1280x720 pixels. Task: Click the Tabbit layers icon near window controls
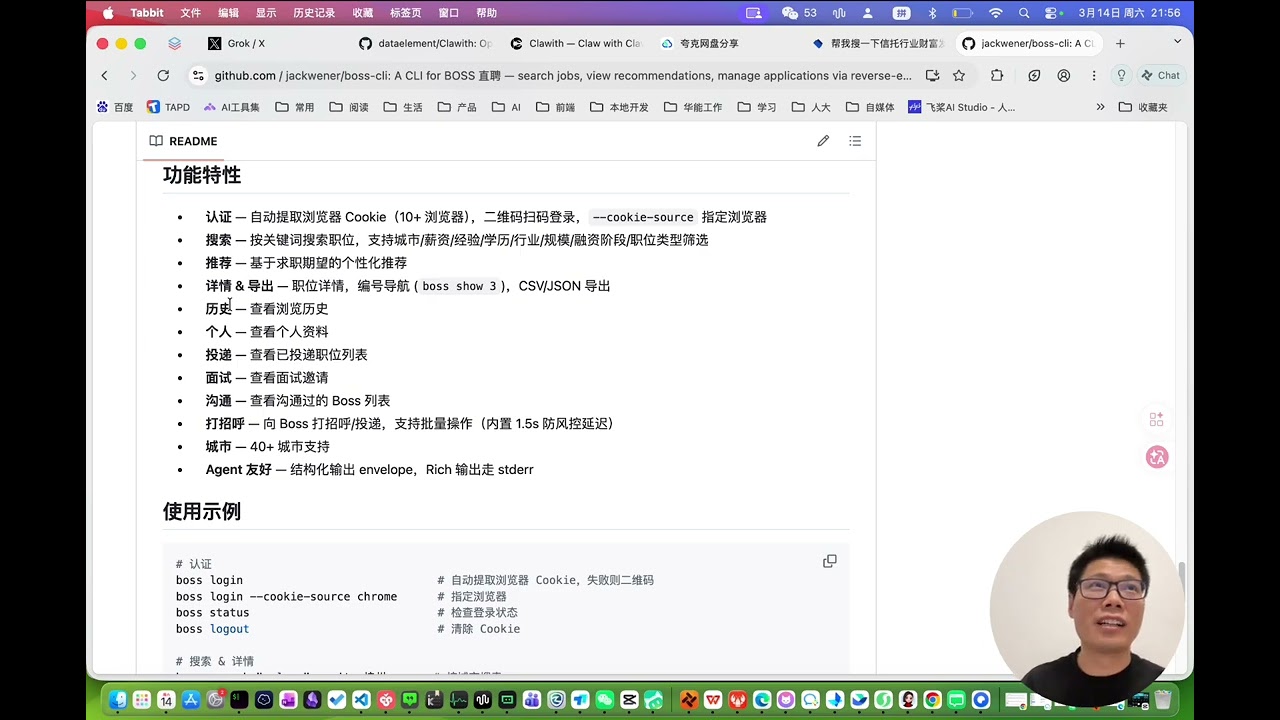[175, 43]
